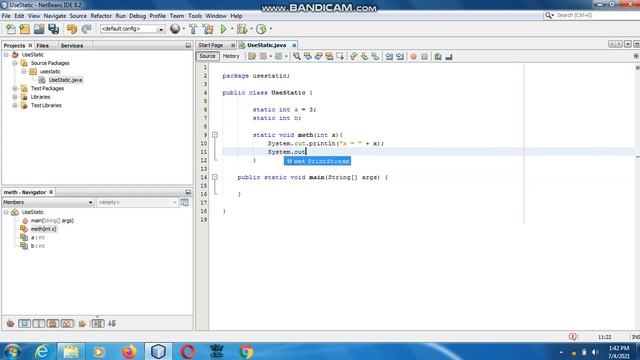Click the Search (Ctrl+I) field
Screen dimensions: 640x360
click(x=596, y=15)
